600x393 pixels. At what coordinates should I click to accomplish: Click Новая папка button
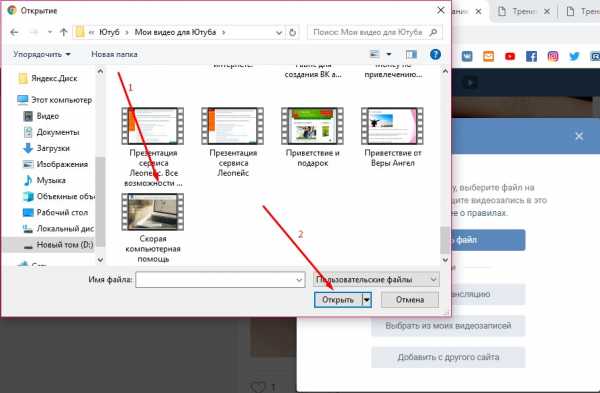pos(114,54)
